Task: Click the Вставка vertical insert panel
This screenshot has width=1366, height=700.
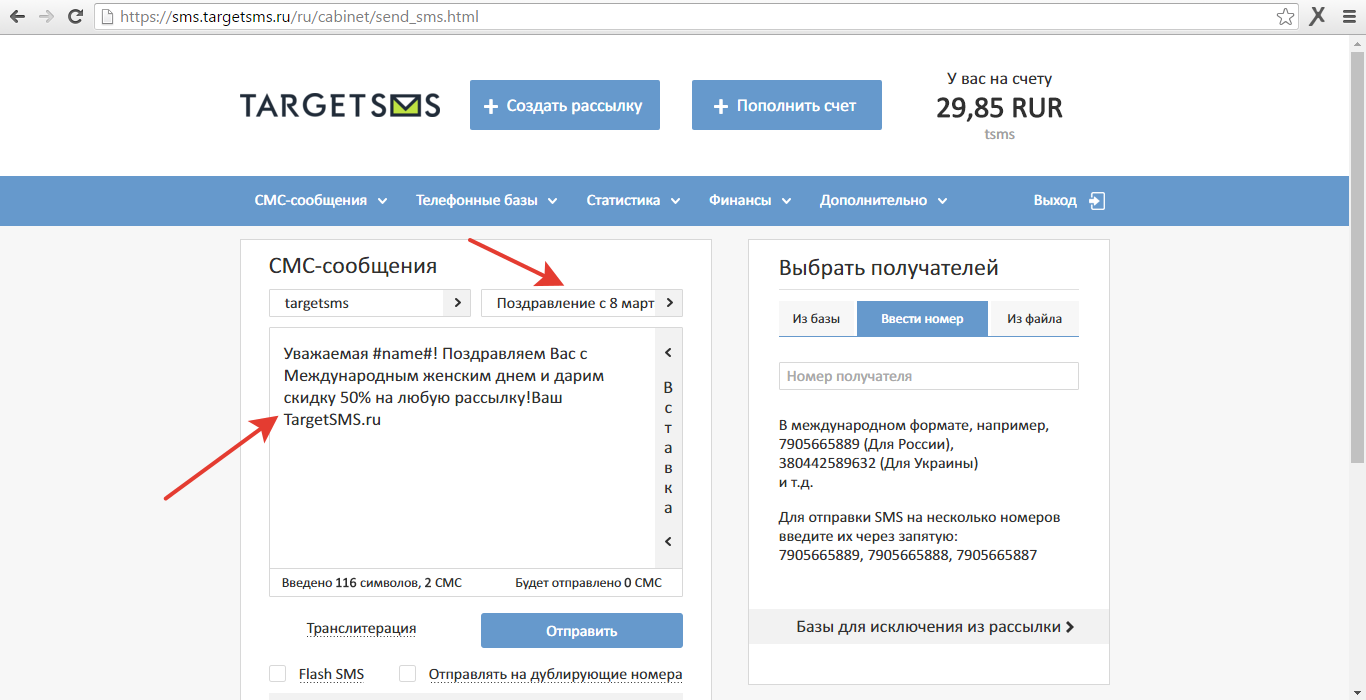Action: coord(668,447)
